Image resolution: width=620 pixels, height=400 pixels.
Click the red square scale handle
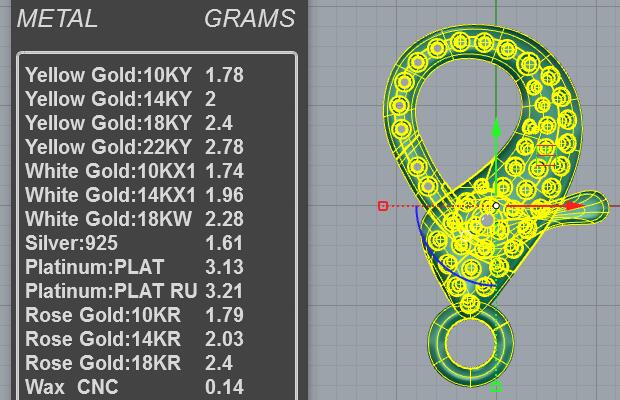pyautogui.click(x=383, y=206)
